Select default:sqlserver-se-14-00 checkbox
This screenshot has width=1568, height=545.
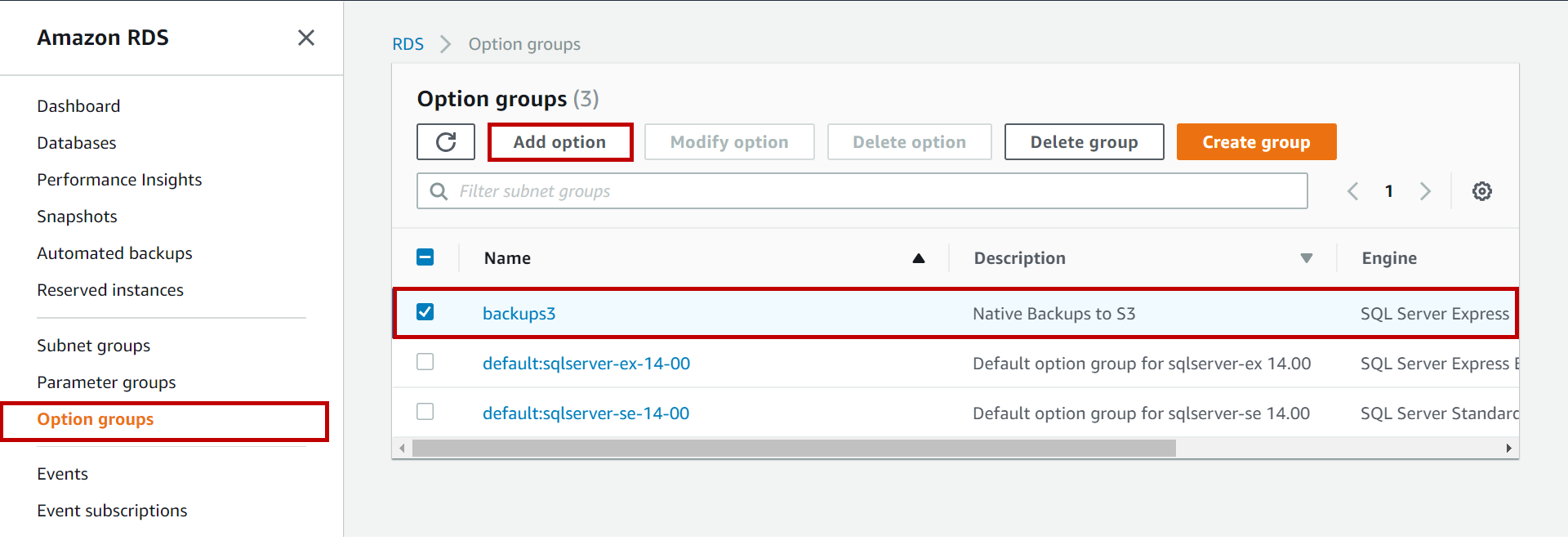(425, 412)
